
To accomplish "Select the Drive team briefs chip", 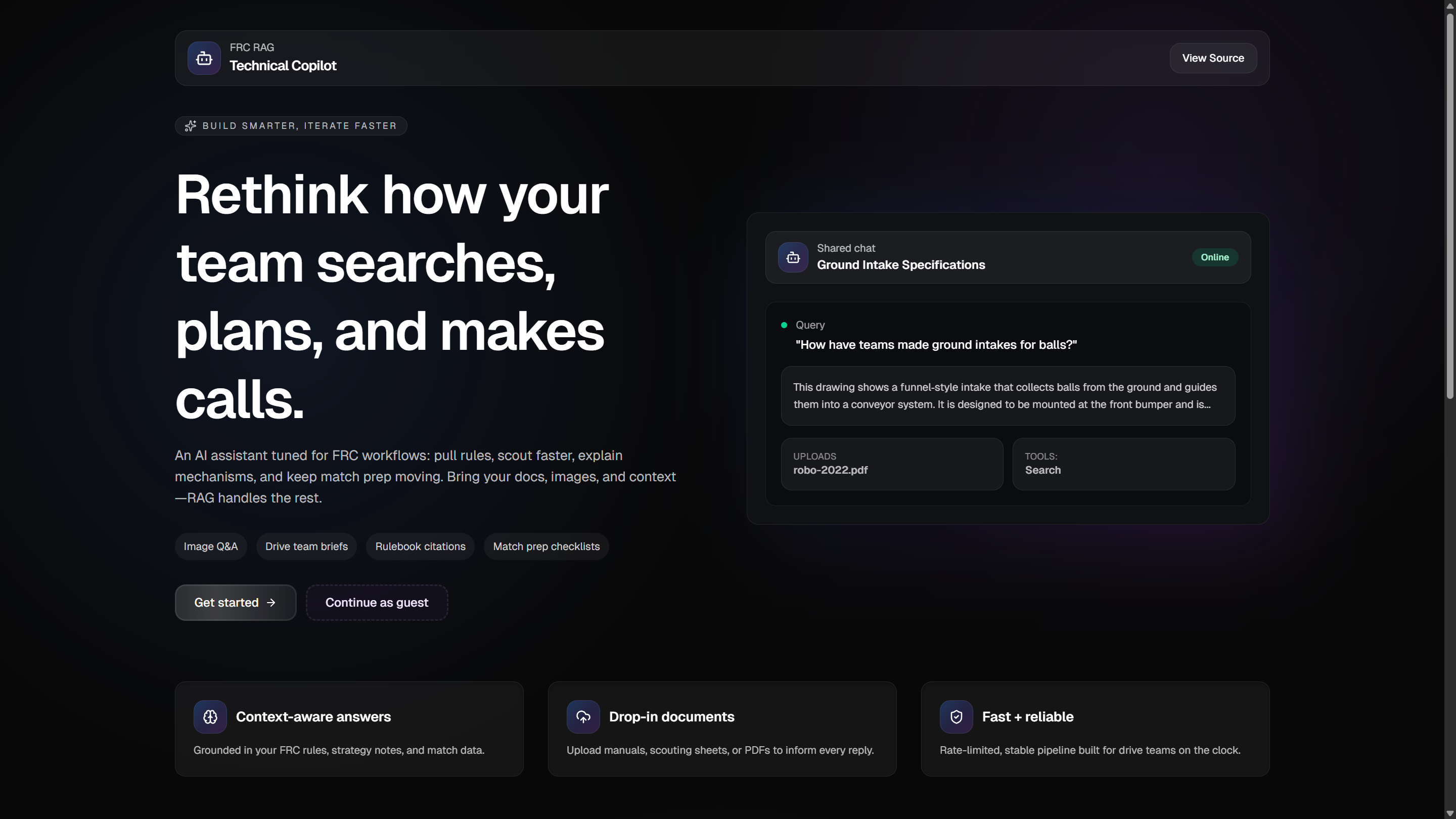I will point(306,547).
